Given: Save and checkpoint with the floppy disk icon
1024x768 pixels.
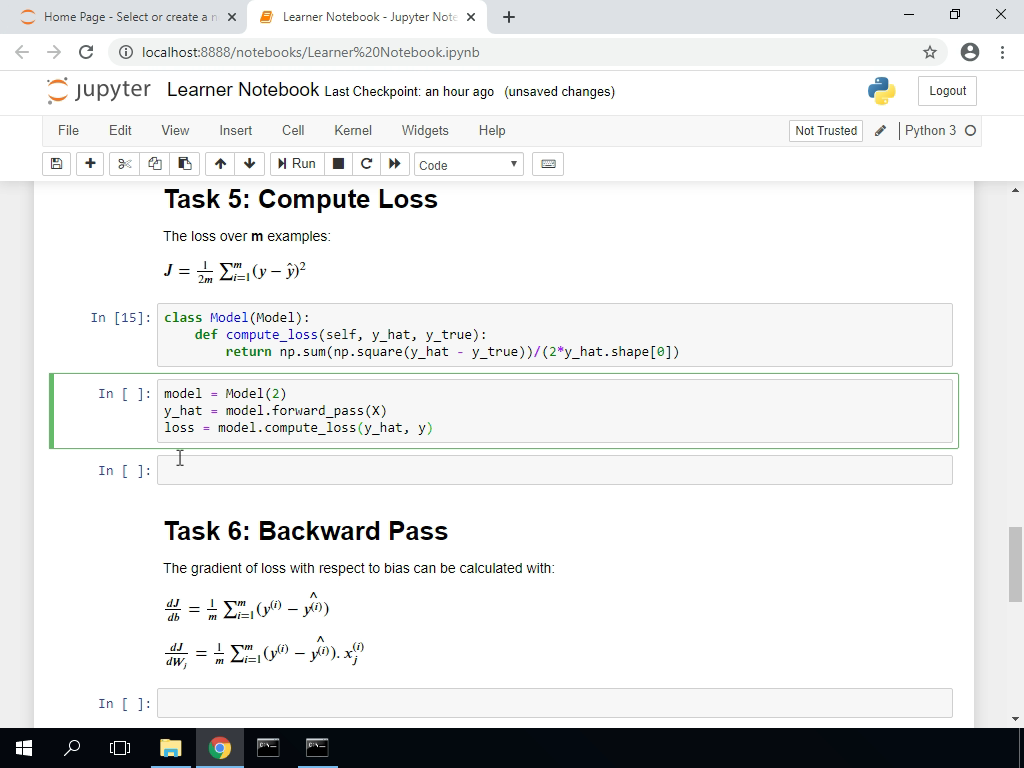Looking at the screenshot, I should click(x=56, y=164).
